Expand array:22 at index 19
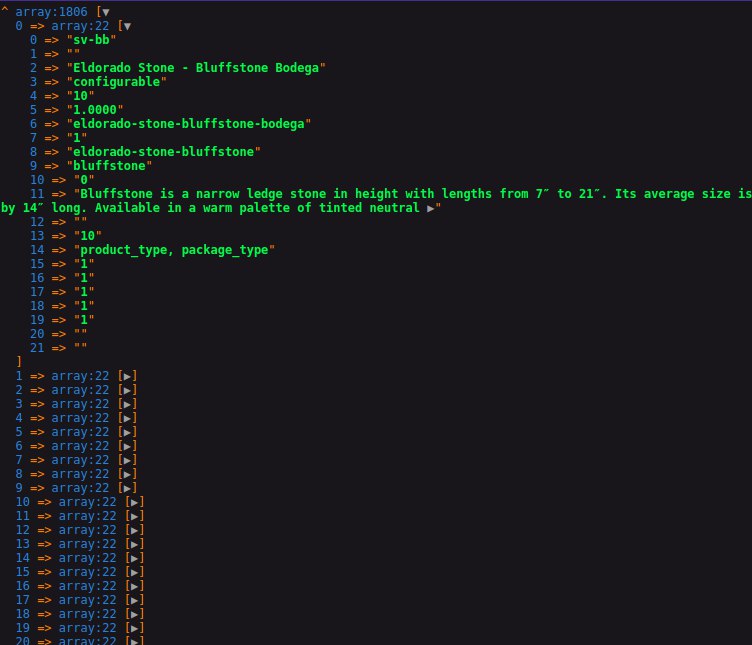Image resolution: width=752 pixels, height=645 pixels. pyautogui.click(x=134, y=628)
